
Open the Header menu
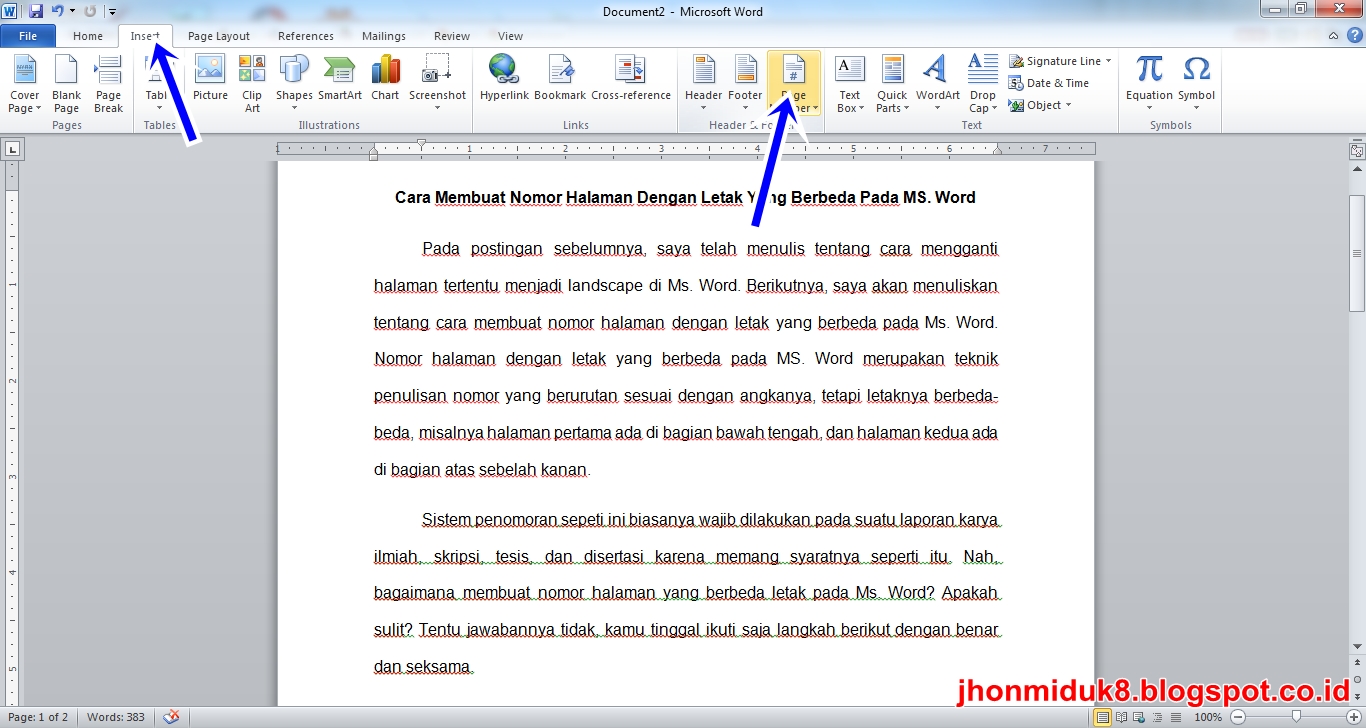click(704, 84)
